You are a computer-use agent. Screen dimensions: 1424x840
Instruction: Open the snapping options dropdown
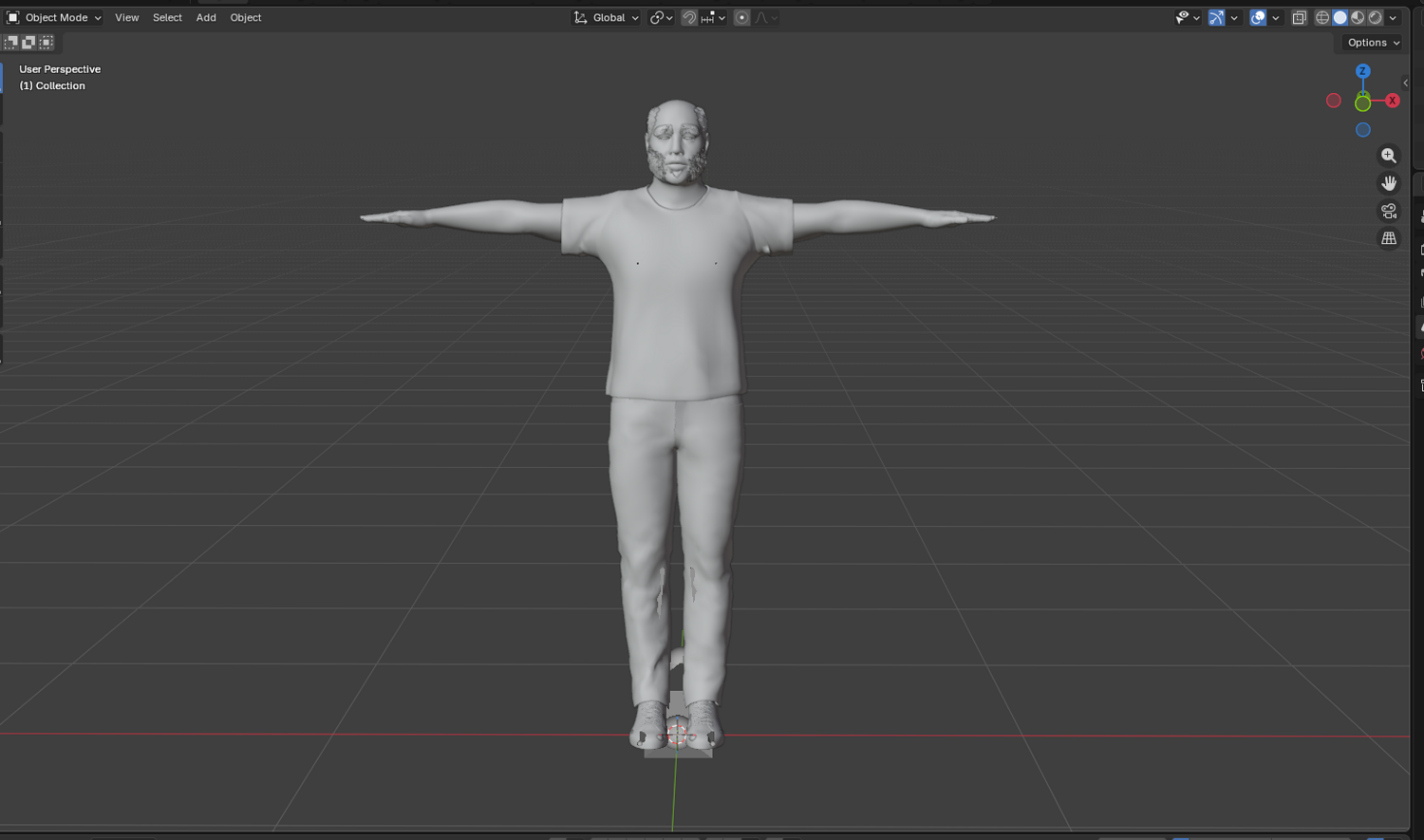[713, 17]
